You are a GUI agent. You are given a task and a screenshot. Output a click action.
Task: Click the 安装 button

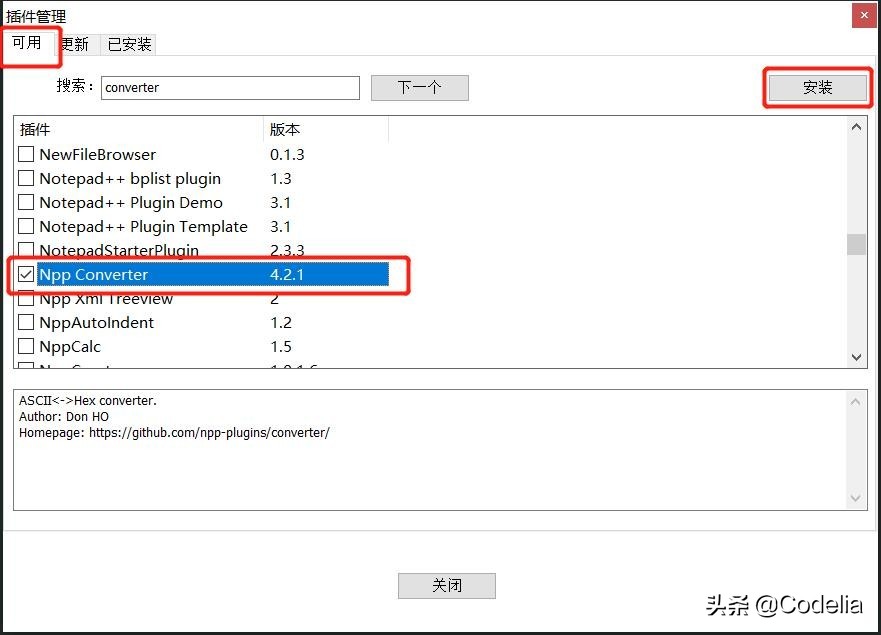coord(818,88)
